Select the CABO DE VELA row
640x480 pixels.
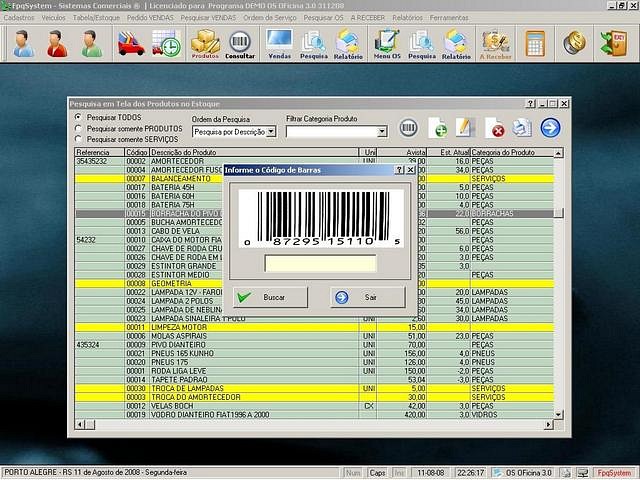click(314, 231)
